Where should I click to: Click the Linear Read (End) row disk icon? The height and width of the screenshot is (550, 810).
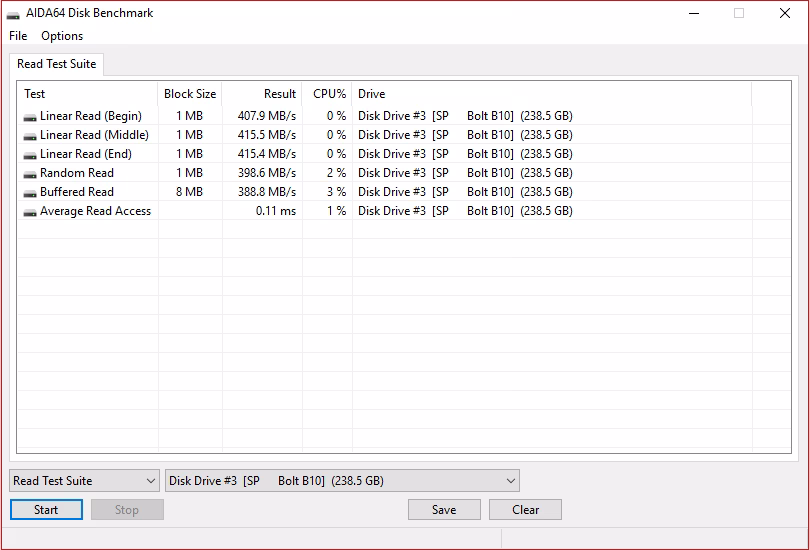(30, 155)
